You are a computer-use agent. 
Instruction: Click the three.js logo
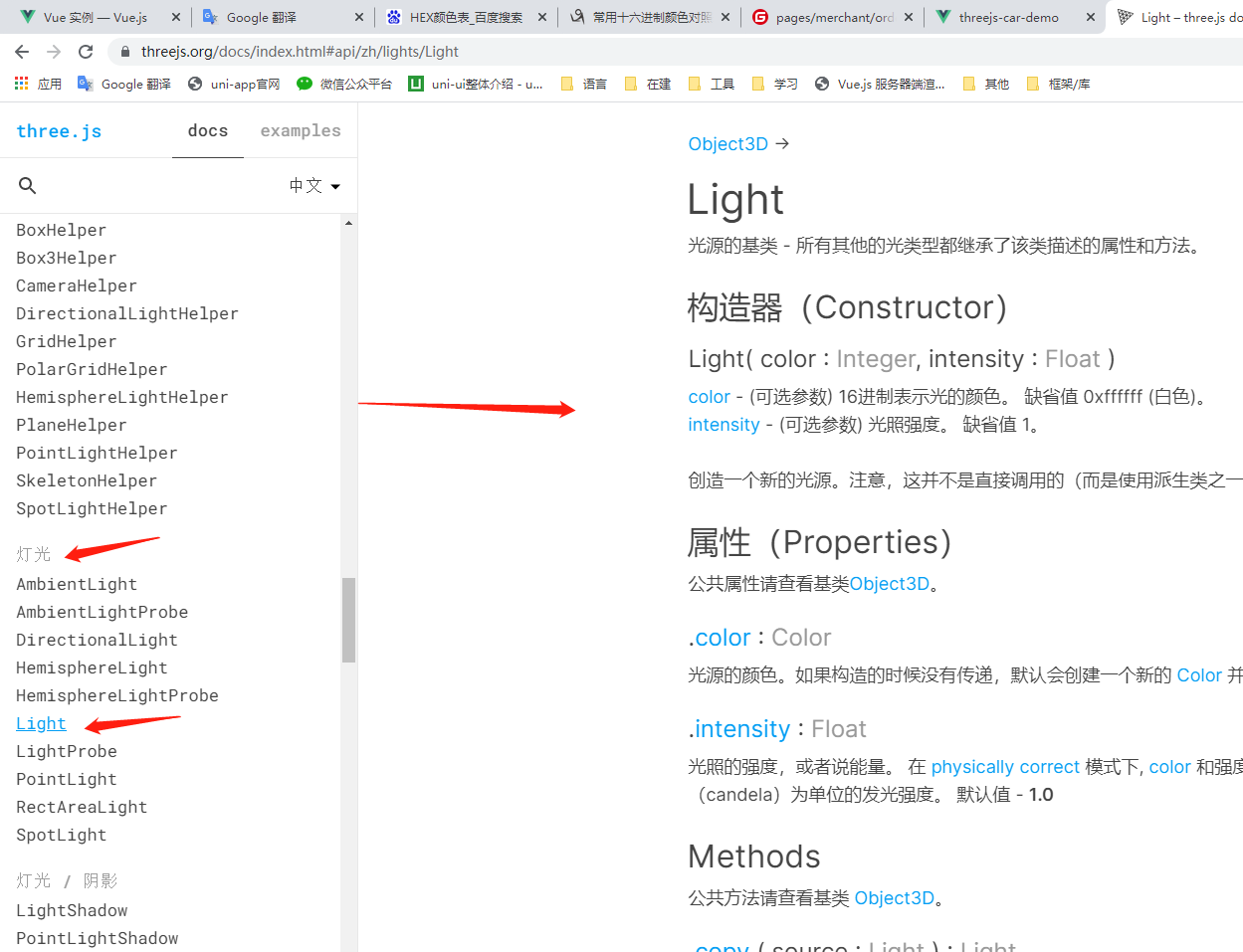(x=59, y=130)
